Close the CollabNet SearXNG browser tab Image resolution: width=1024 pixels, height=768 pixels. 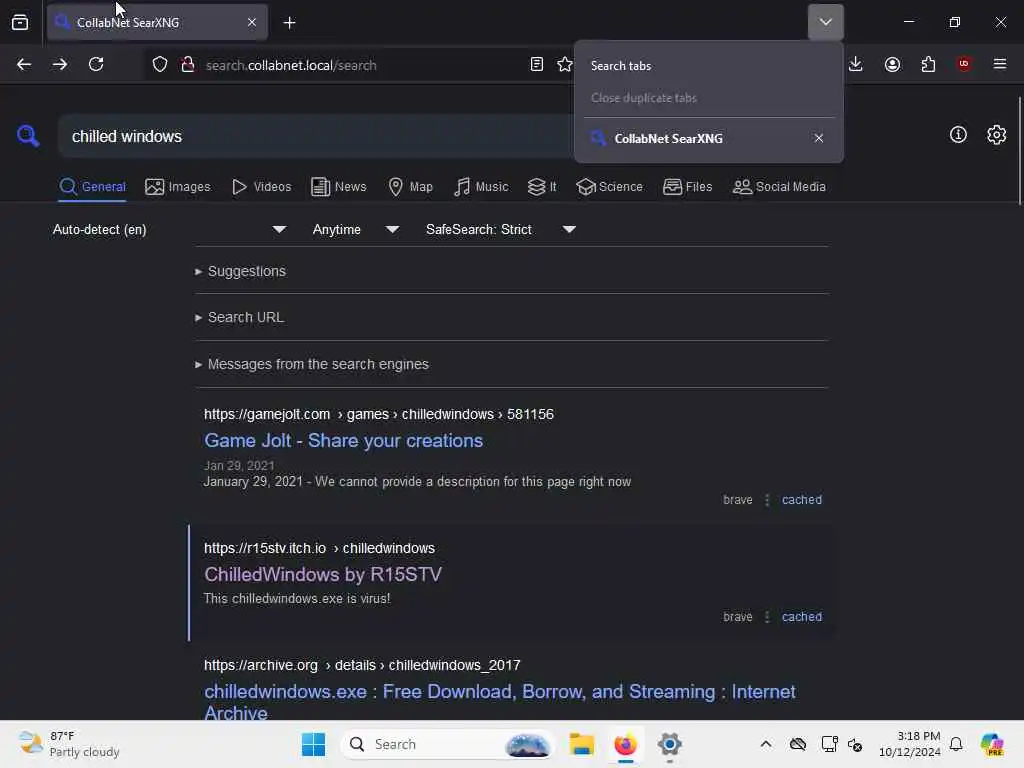252,22
